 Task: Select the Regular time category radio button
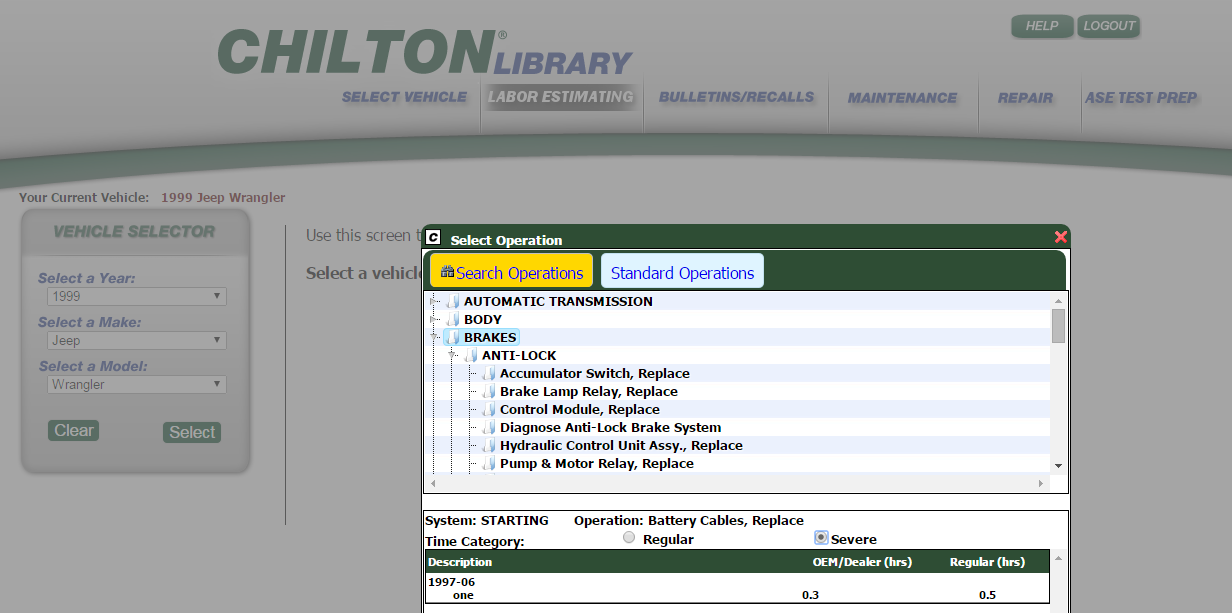(629, 537)
